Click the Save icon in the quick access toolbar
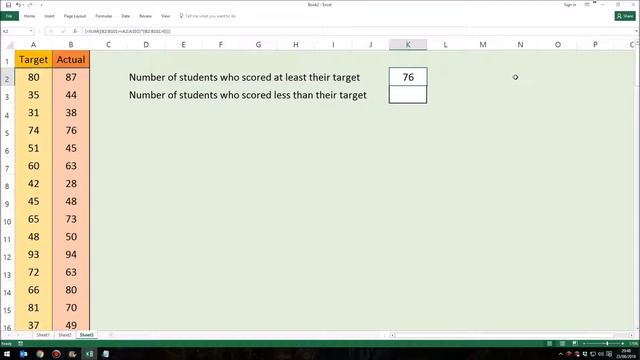This screenshot has height=360, width=640. [8, 5]
